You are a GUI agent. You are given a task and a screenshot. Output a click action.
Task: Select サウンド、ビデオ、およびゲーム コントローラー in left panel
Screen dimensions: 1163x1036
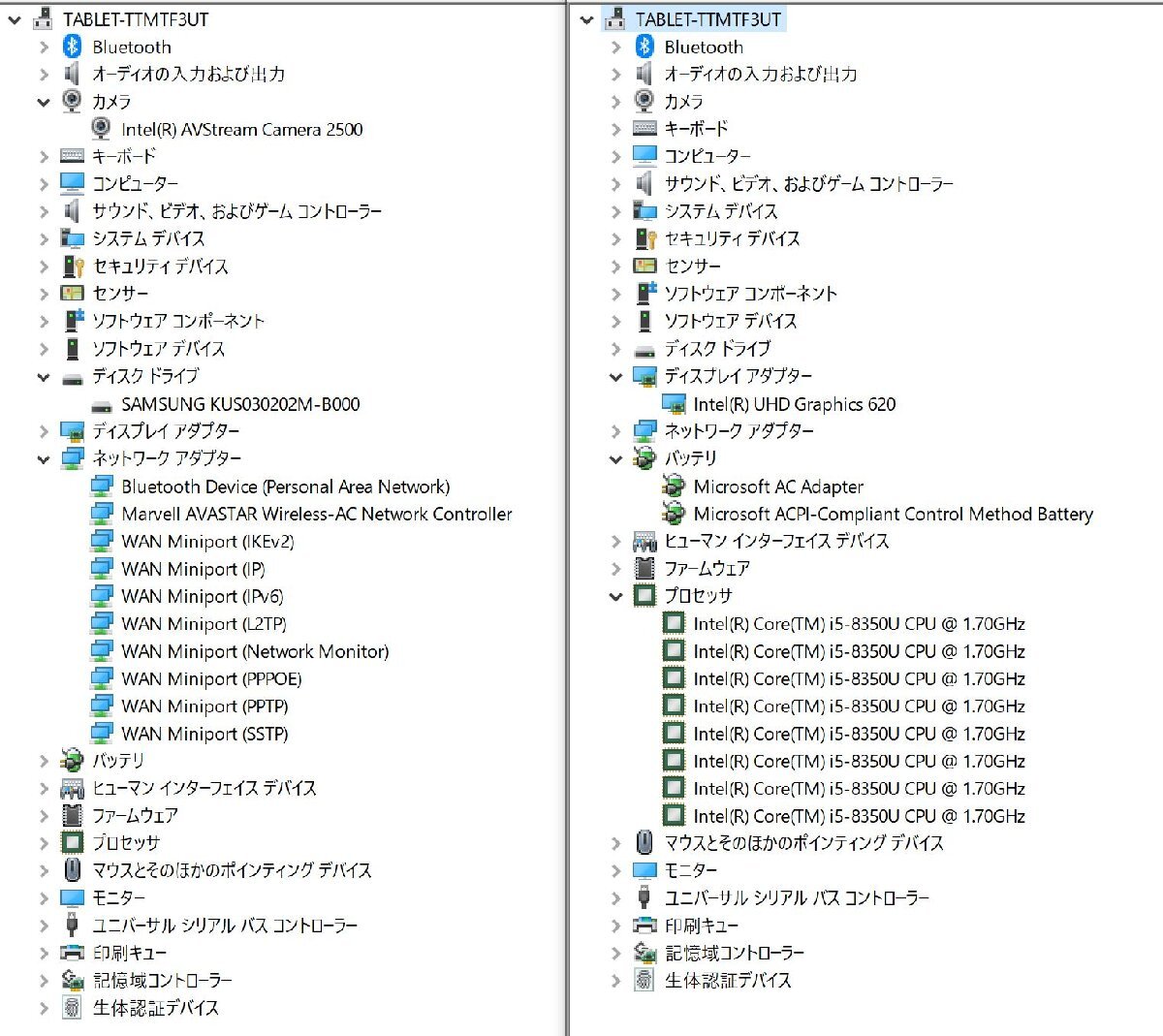point(236,211)
